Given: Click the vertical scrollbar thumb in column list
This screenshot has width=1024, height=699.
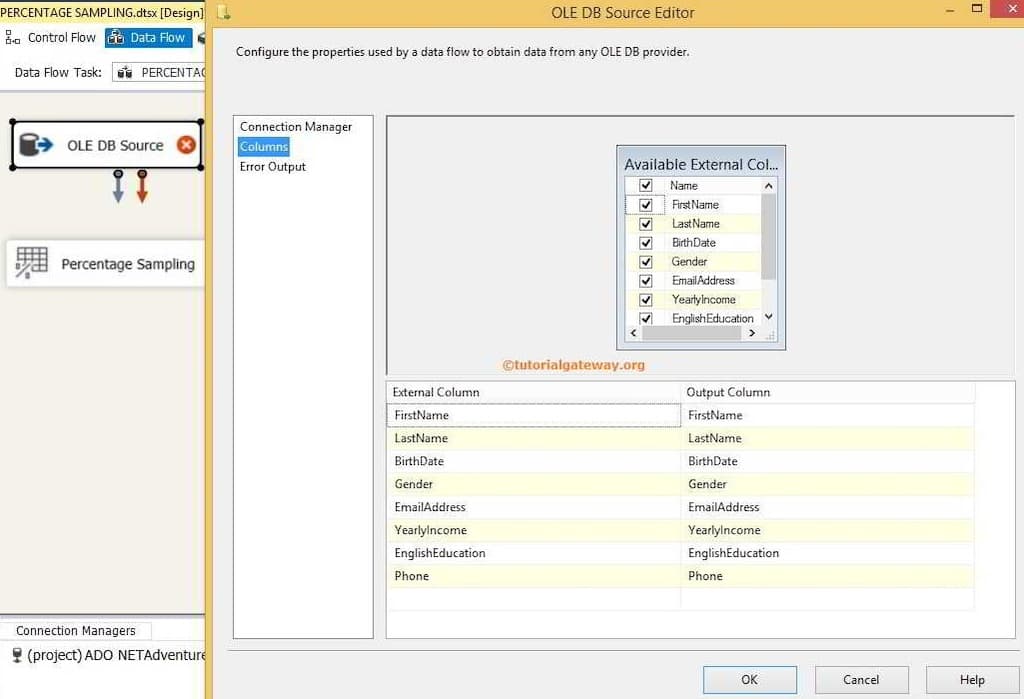Looking at the screenshot, I should pos(769,236).
